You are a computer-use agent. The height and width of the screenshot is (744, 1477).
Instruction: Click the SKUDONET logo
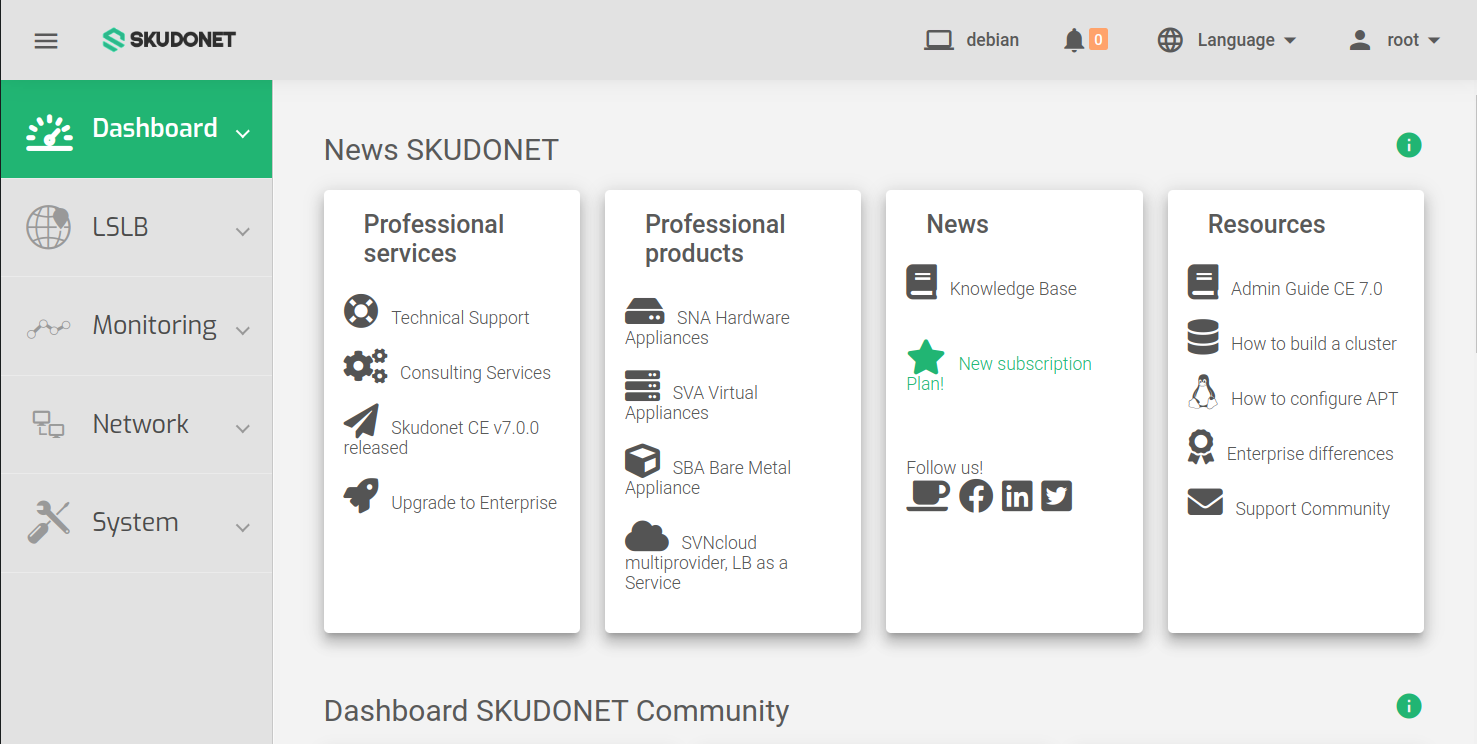pyautogui.click(x=169, y=40)
